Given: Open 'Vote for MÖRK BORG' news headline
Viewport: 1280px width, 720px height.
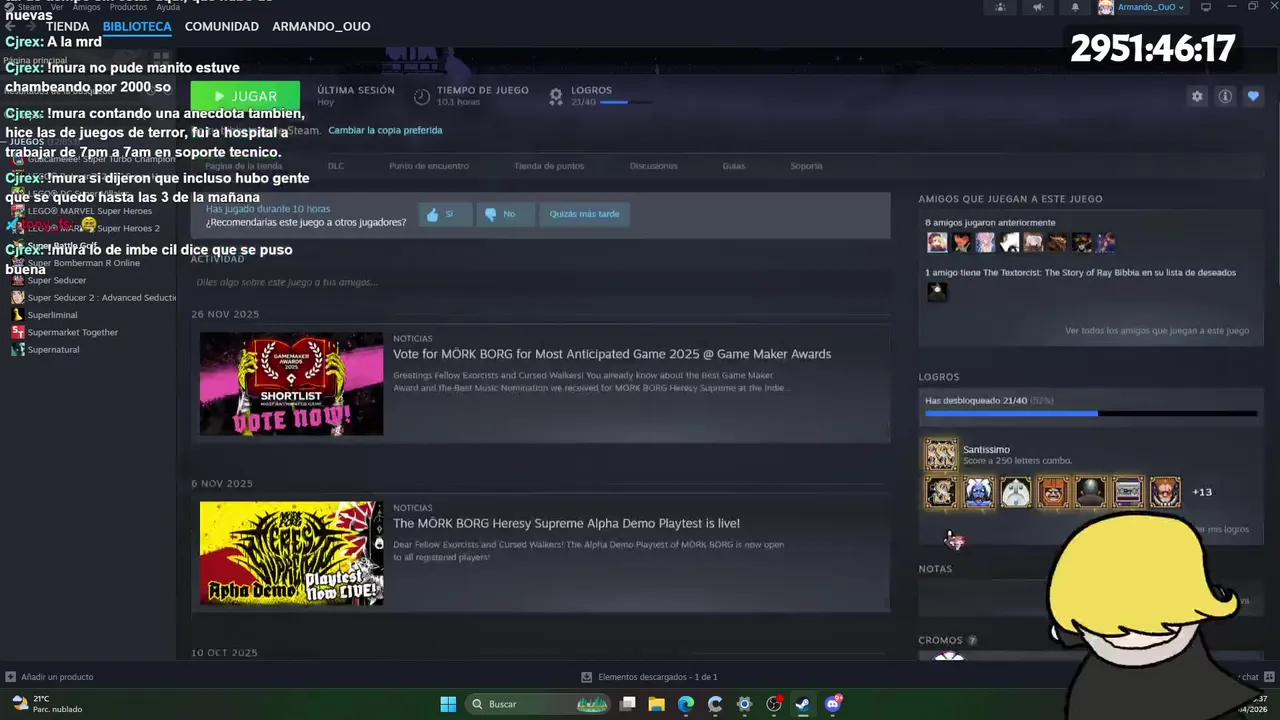Looking at the screenshot, I should point(612,354).
